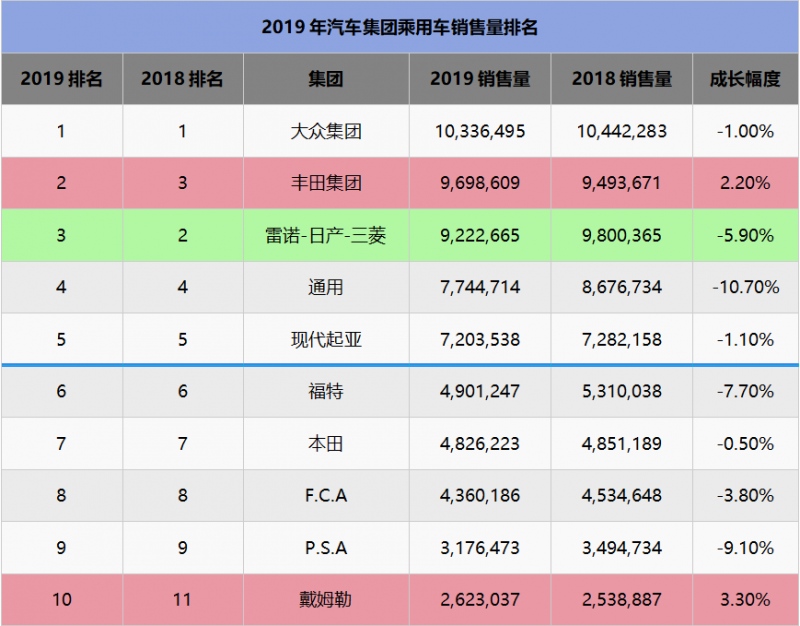Click the growth value "-7.70%"
This screenshot has height=626, width=800.
tap(745, 391)
